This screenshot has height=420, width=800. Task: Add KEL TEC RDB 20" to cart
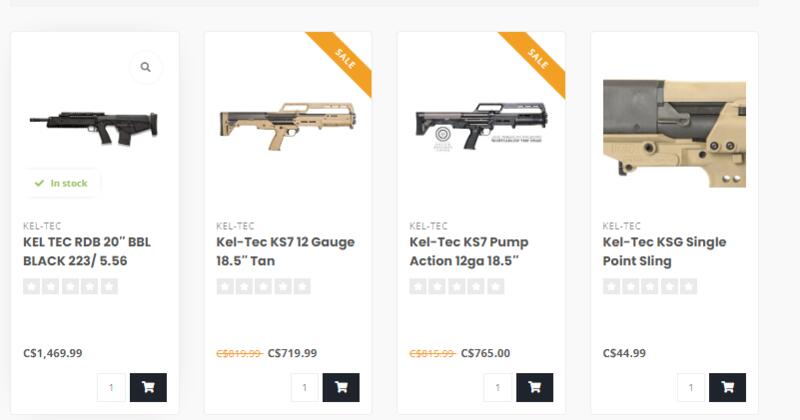click(x=148, y=387)
